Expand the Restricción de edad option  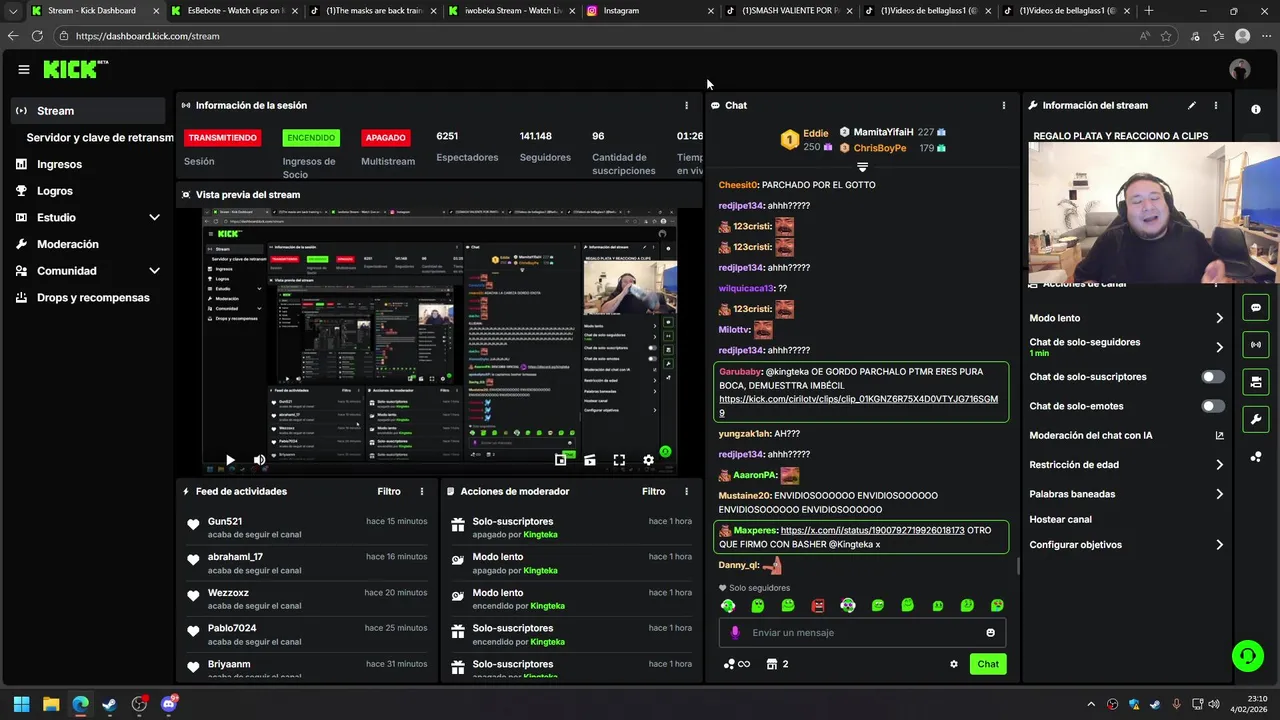pos(1219,465)
